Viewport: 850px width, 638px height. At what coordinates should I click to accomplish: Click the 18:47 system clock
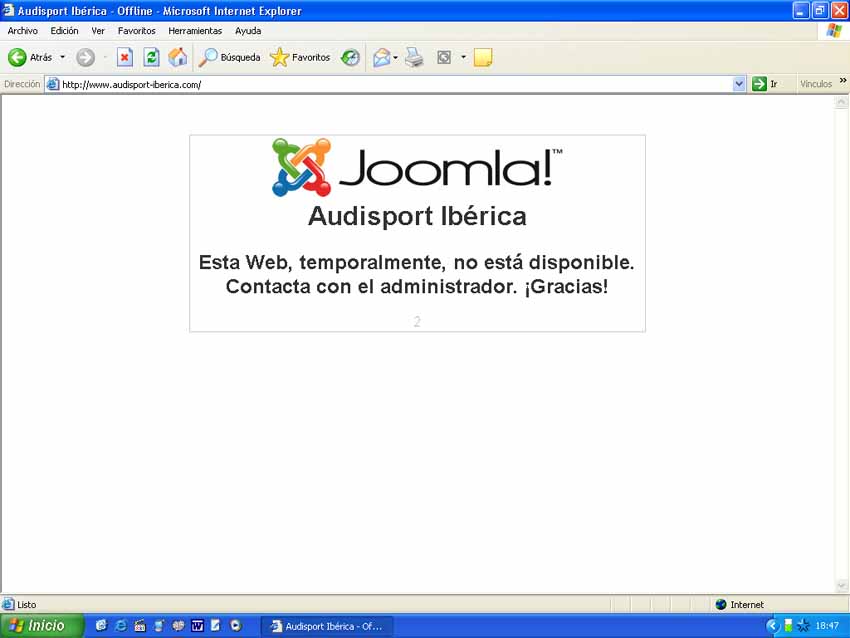pyautogui.click(x=827, y=626)
